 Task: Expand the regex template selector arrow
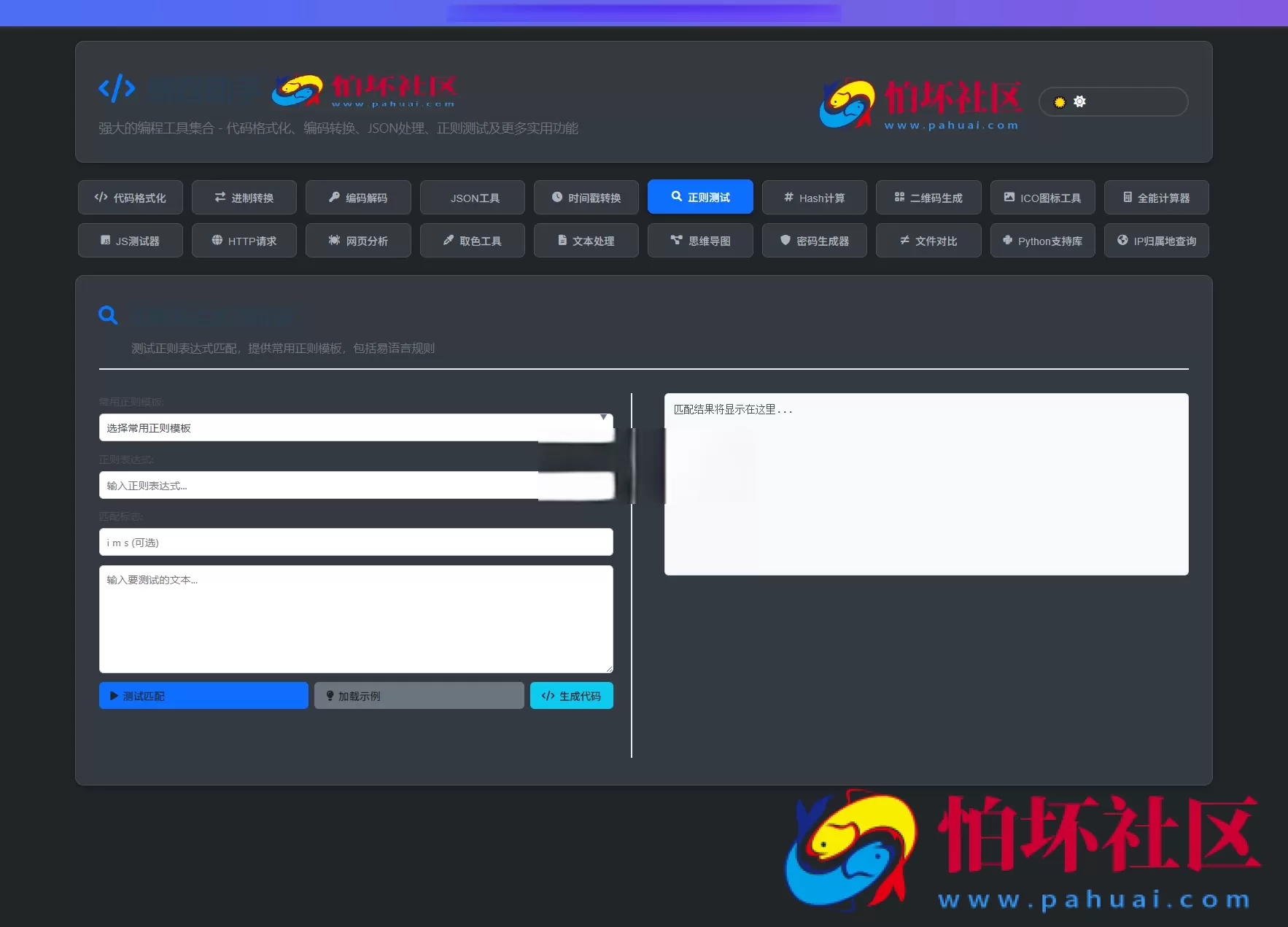pos(603,417)
